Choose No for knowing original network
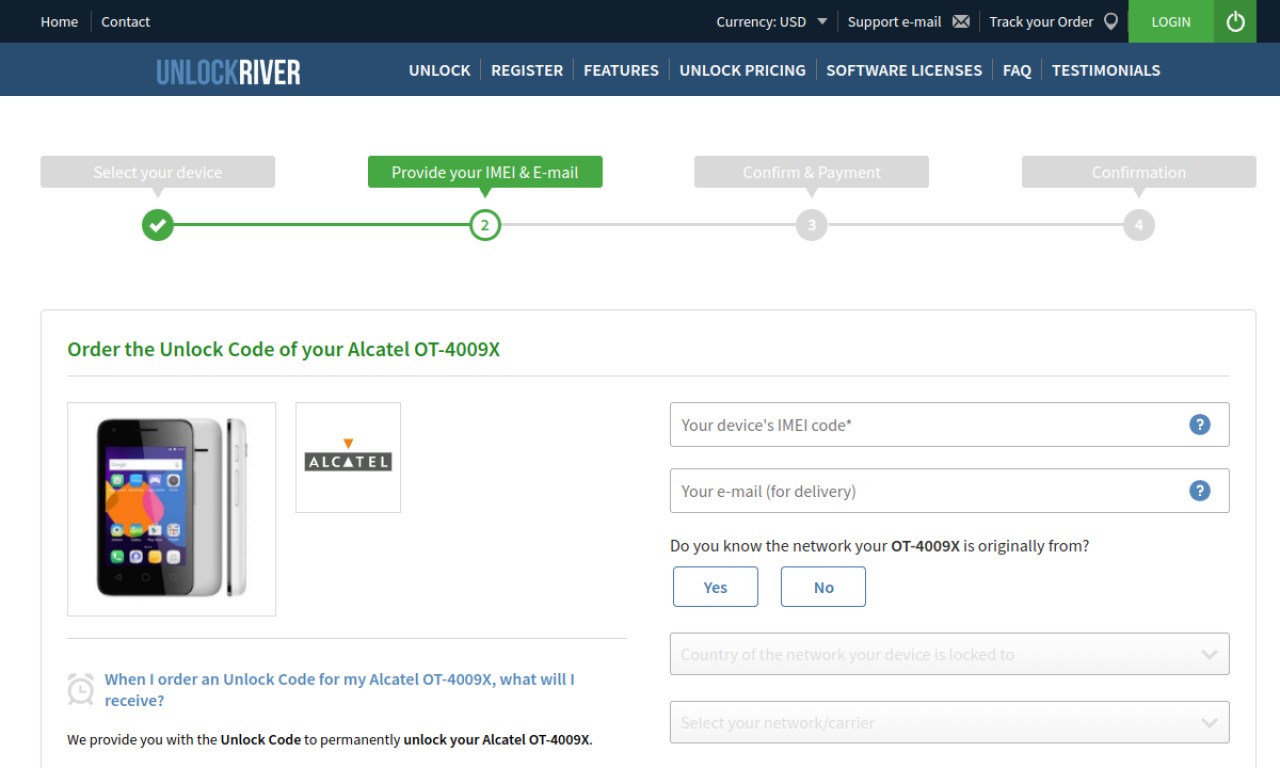The image size is (1280, 768). [823, 587]
